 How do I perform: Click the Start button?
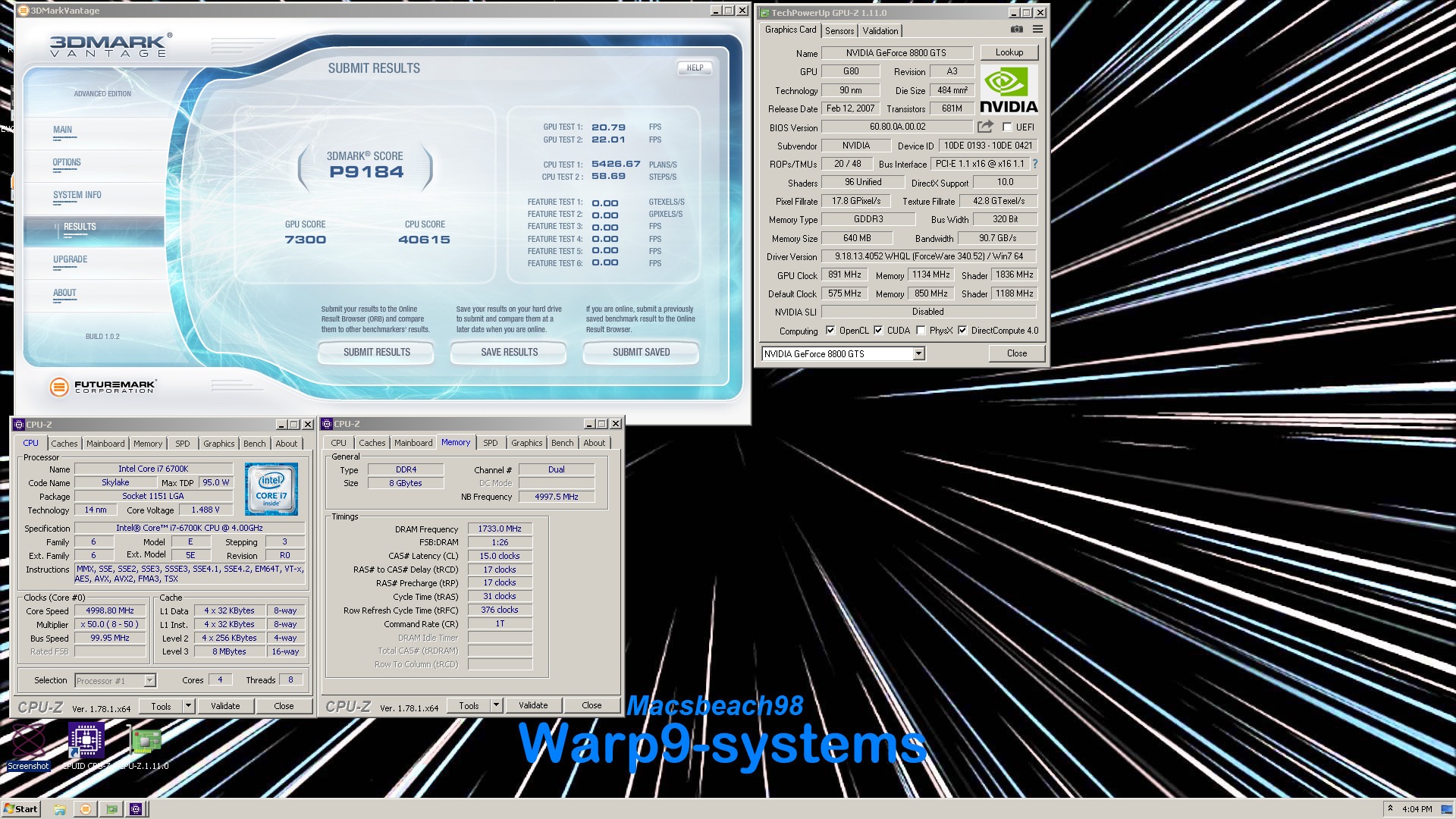click(20, 809)
